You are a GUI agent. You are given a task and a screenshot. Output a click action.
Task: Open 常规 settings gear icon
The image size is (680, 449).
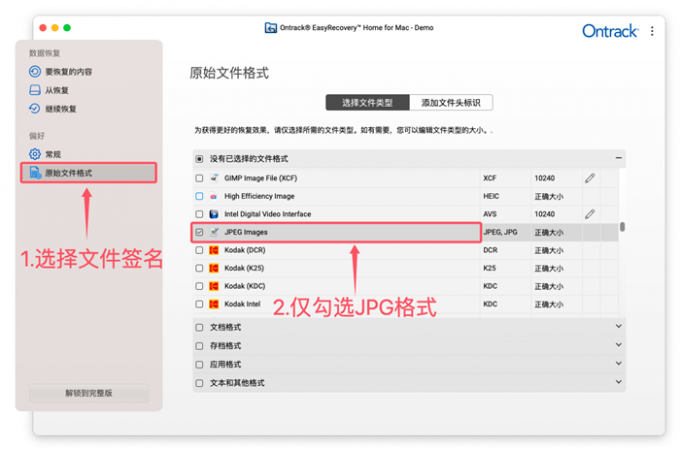tap(35, 154)
